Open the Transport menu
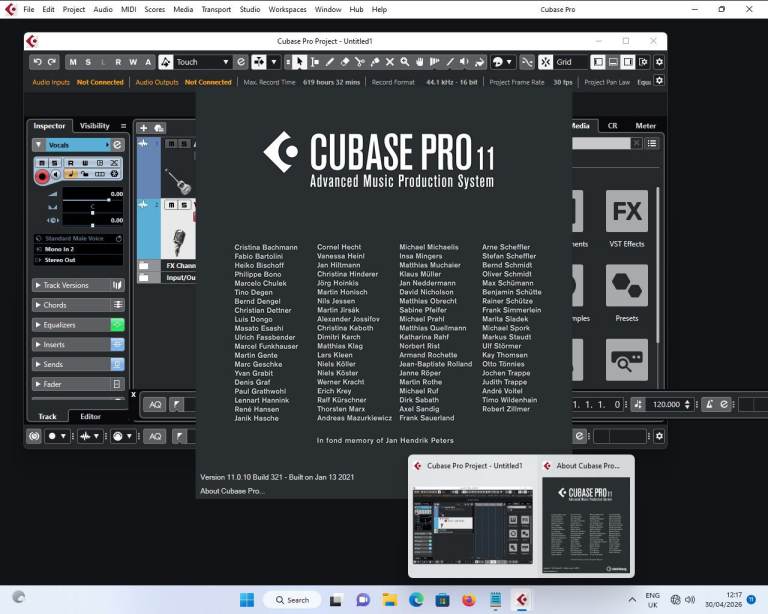The height and width of the screenshot is (614, 768). click(x=216, y=9)
